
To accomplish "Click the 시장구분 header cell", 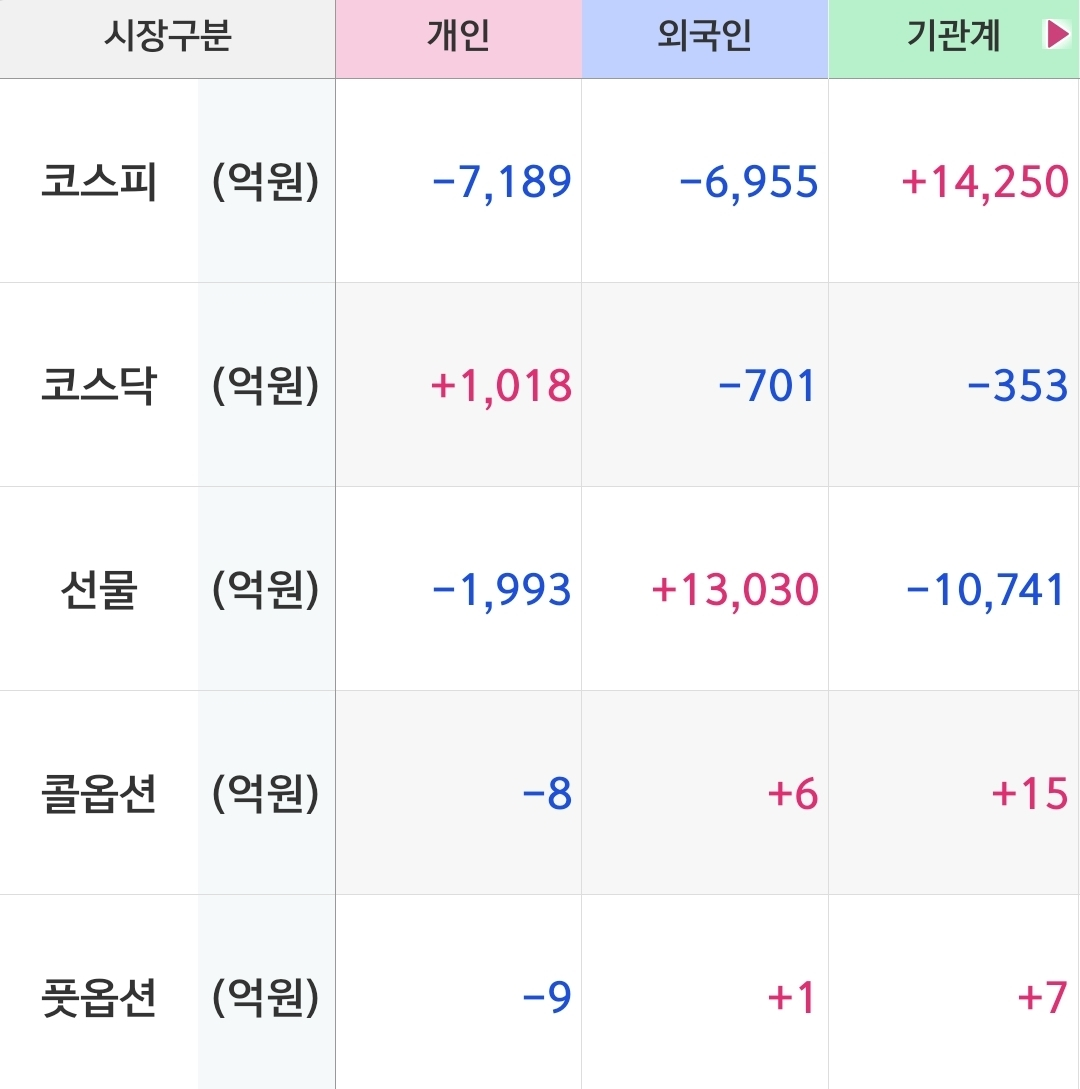I will (x=167, y=38).
